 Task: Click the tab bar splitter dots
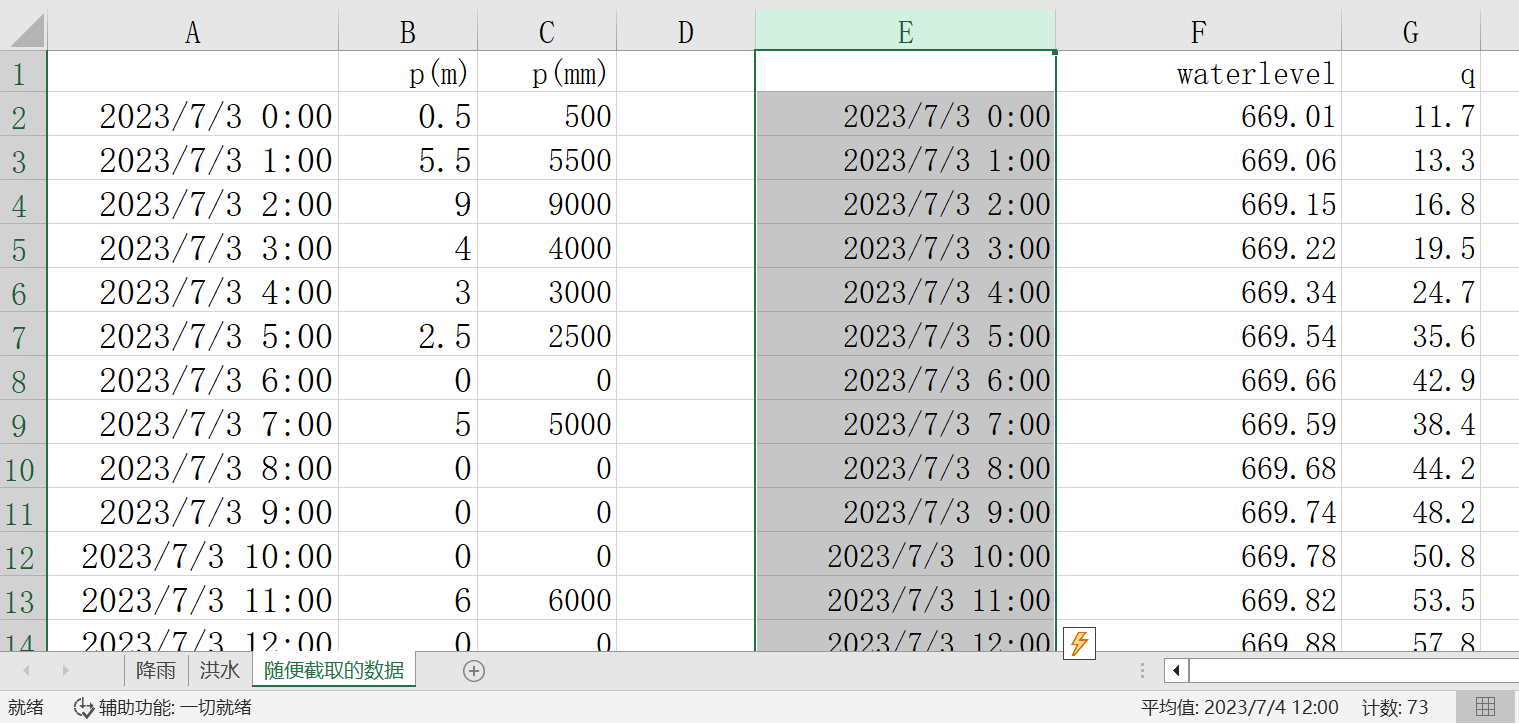coord(1143,671)
